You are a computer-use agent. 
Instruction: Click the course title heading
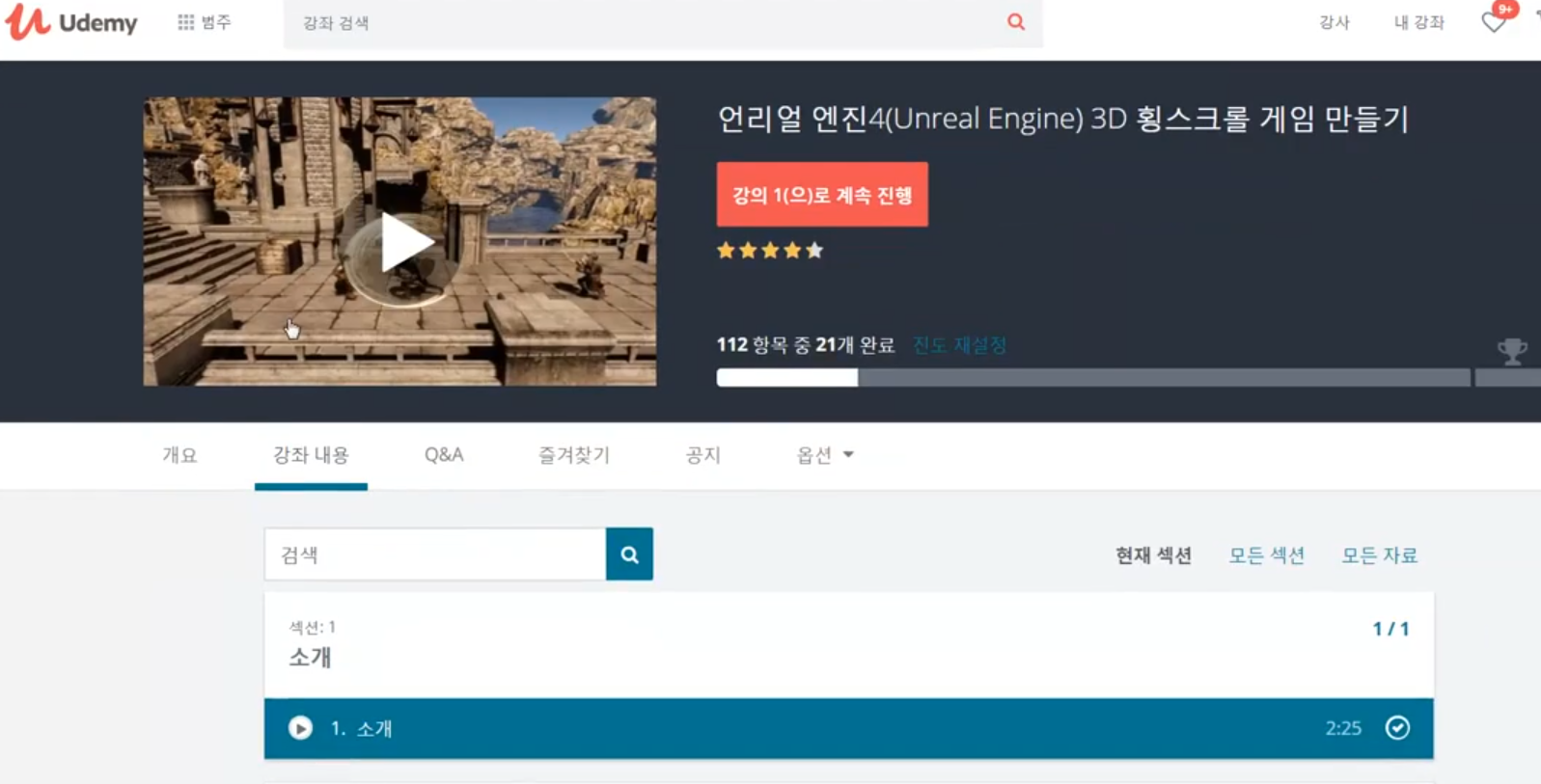1063,120
